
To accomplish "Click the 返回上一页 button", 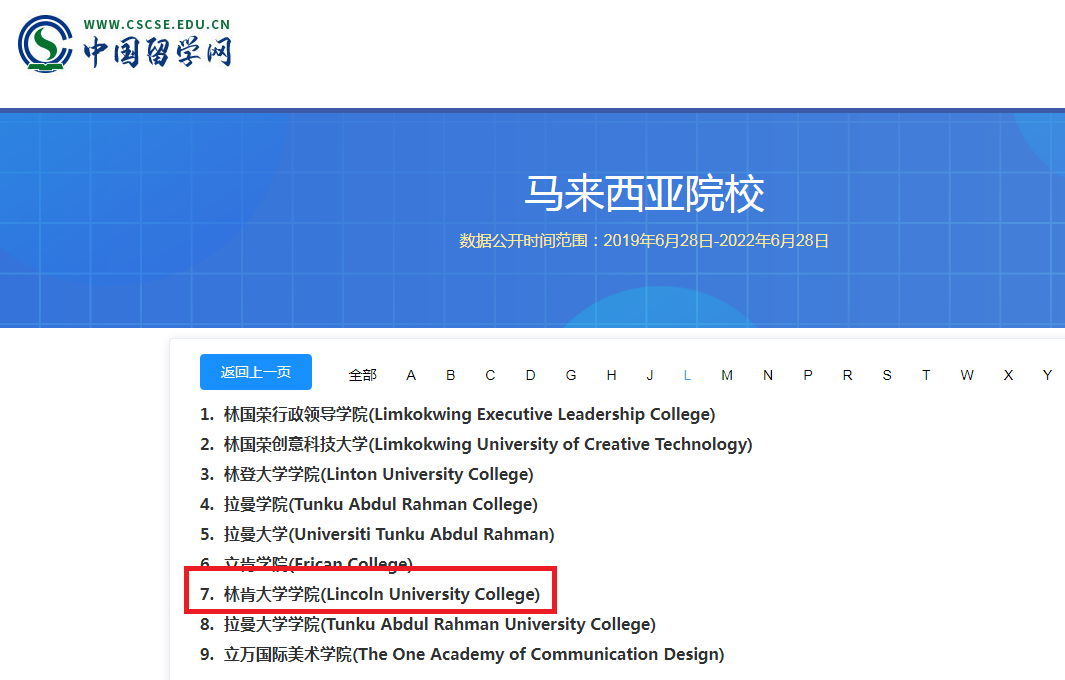I will tap(256, 372).
